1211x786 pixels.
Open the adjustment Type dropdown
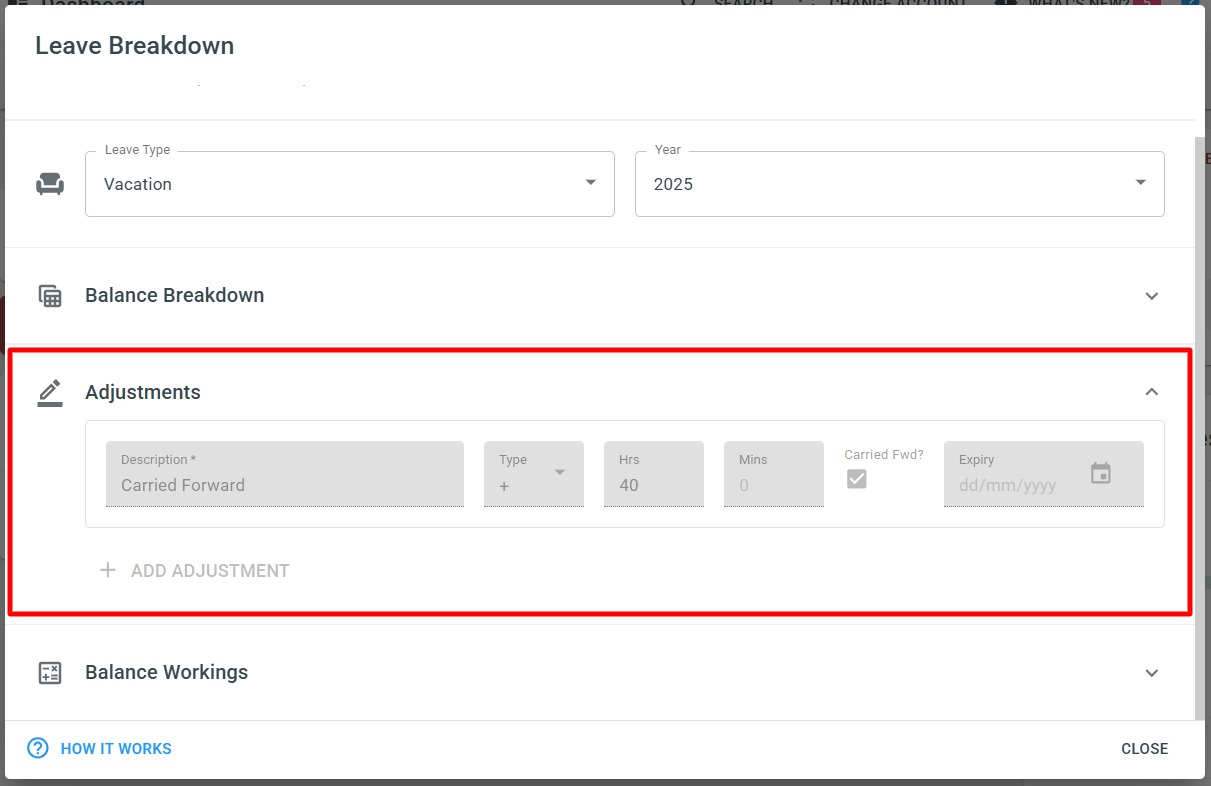[x=533, y=474]
